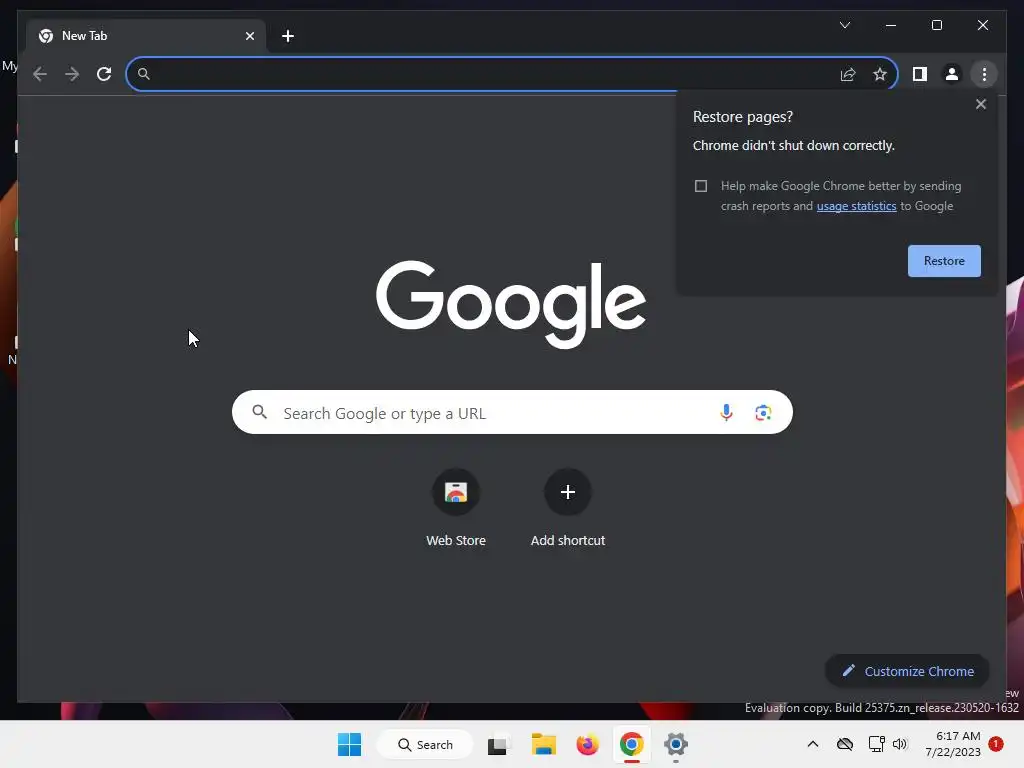
Task: Click the Search Google or type a URL box
Action: coord(512,412)
